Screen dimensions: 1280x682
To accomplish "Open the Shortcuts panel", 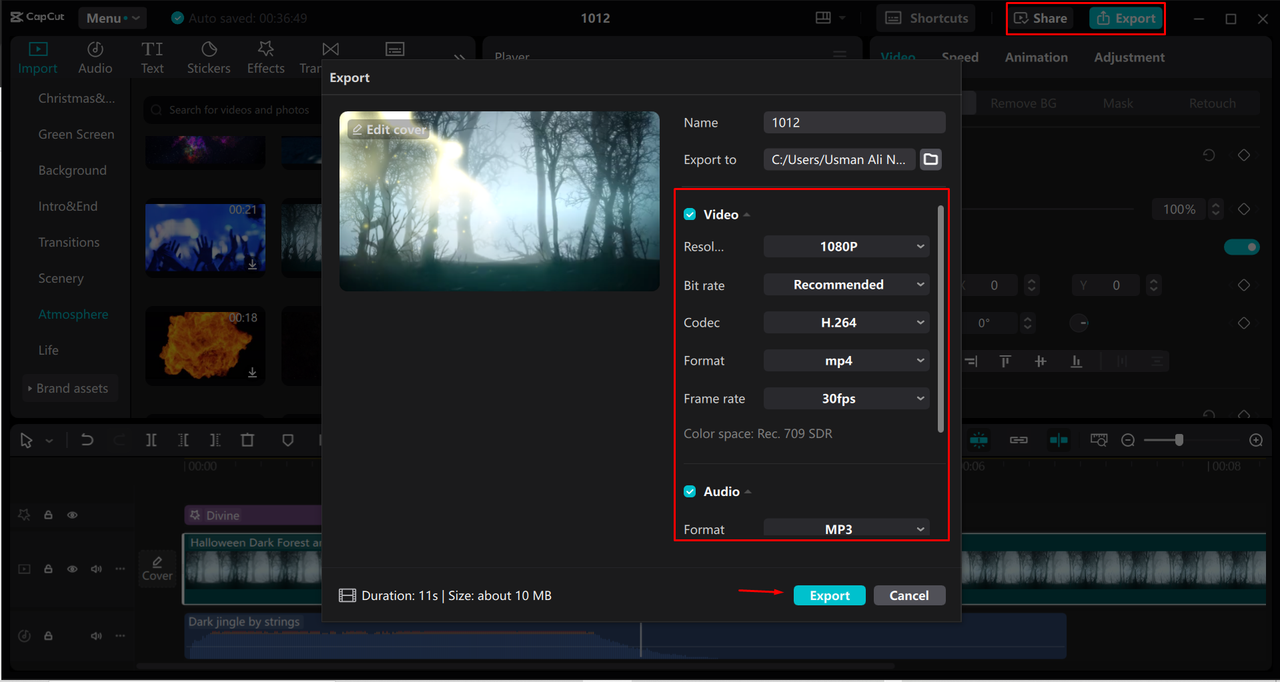I will pyautogui.click(x=926, y=18).
